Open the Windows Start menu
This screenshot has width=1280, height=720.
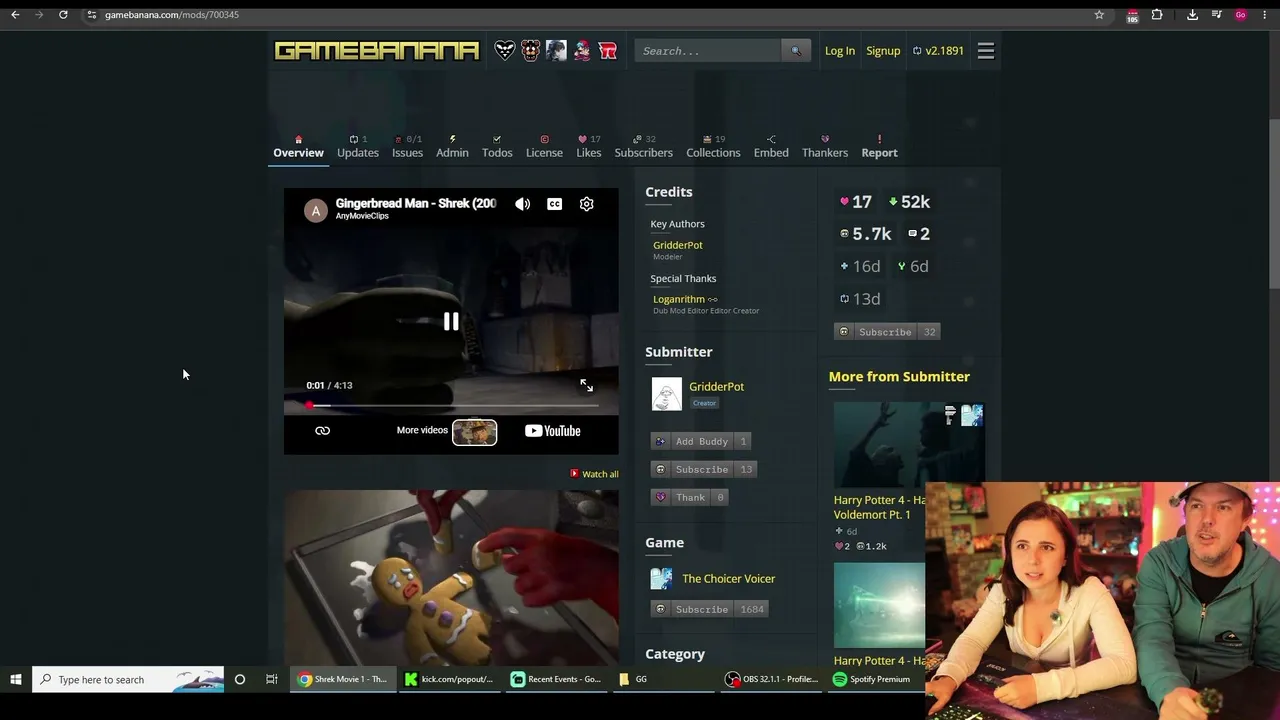pyautogui.click(x=16, y=680)
